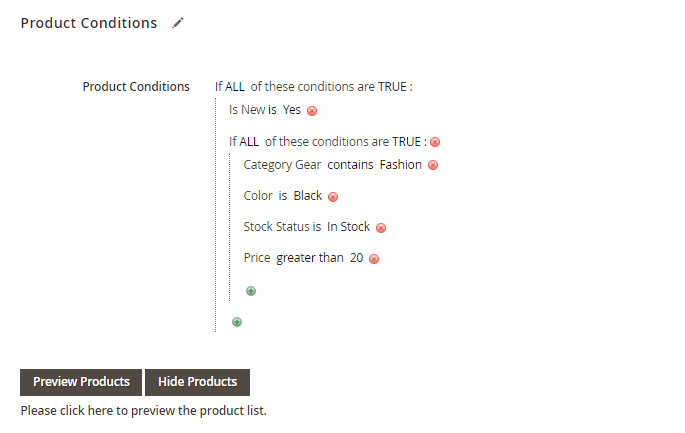Change the 'greater than' operator for Price
The image size is (685, 433).
pos(310,258)
